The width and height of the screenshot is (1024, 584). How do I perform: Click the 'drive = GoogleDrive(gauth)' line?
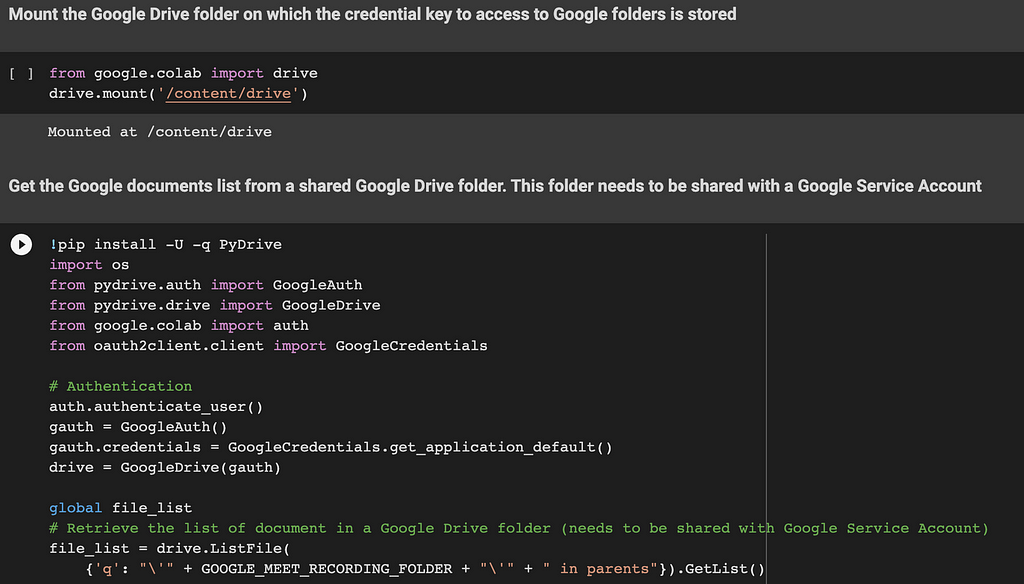coord(165,467)
